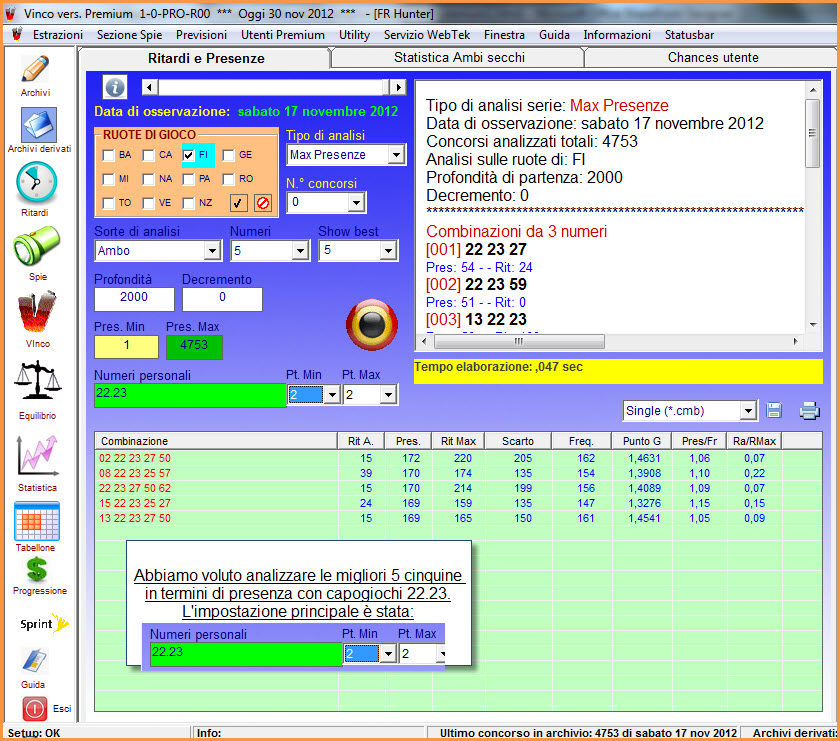Sort by Rit A. column header
The height and width of the screenshot is (741, 840).
(x=361, y=441)
